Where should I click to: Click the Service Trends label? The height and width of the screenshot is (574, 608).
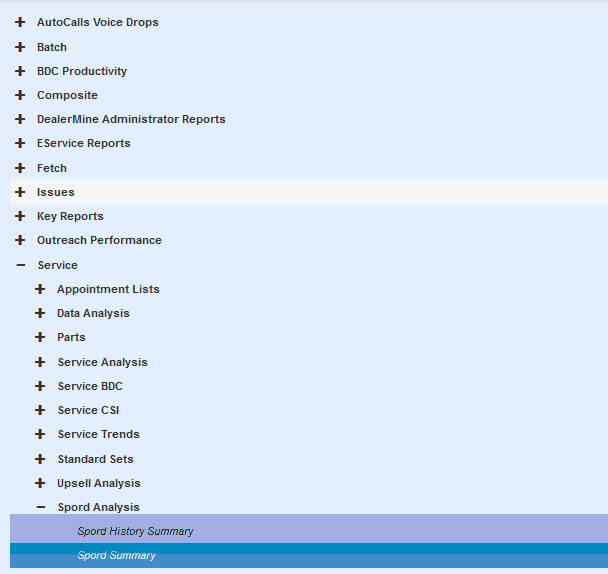98,434
